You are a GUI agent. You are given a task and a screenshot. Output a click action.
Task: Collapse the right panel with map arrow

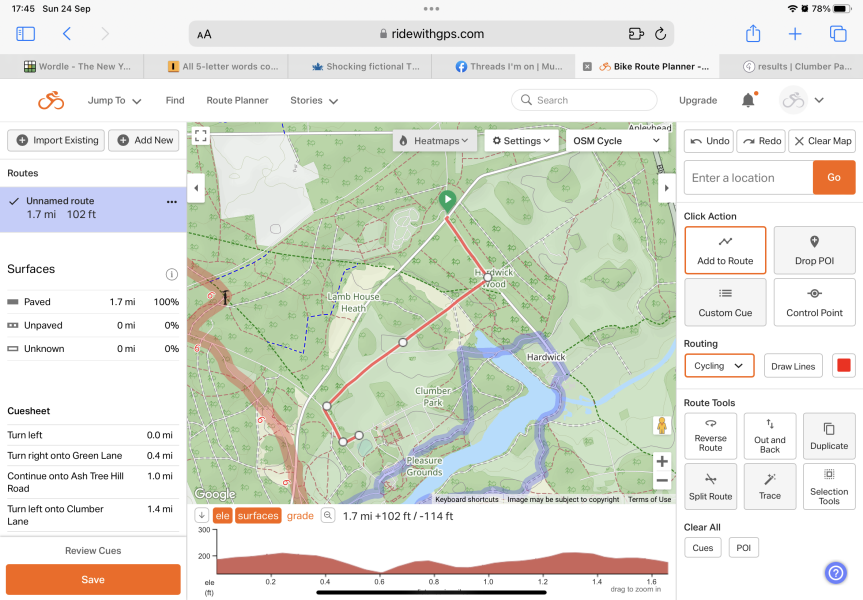(667, 188)
